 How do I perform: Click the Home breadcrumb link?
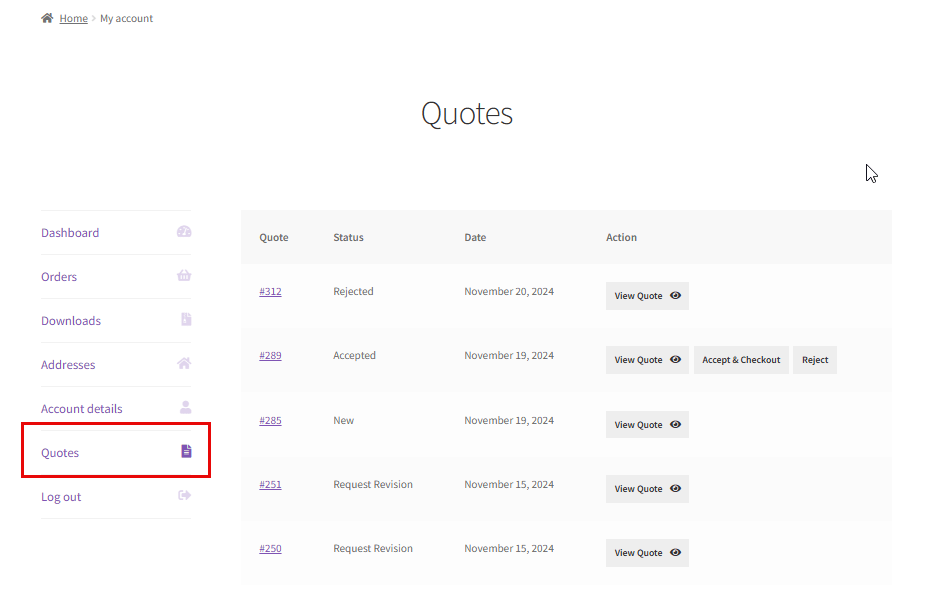coord(73,17)
